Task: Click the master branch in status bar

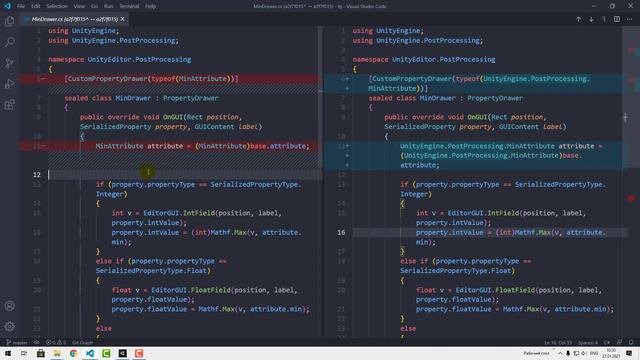Action: (x=16, y=342)
